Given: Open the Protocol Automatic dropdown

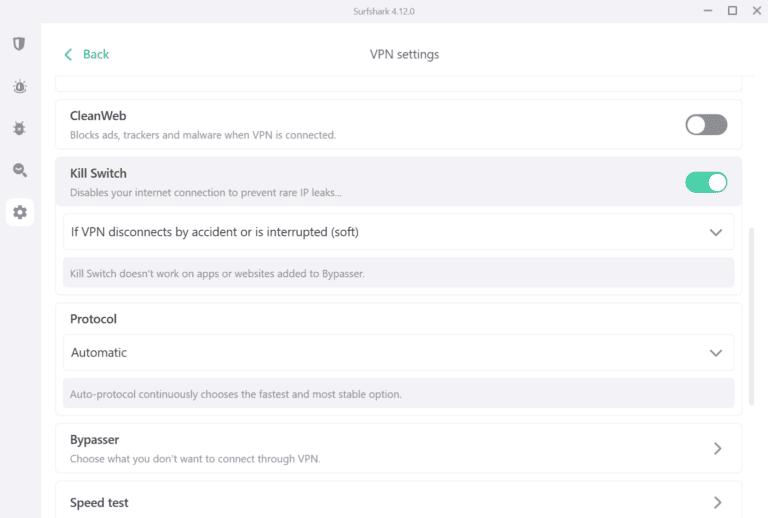Looking at the screenshot, I should [x=398, y=353].
